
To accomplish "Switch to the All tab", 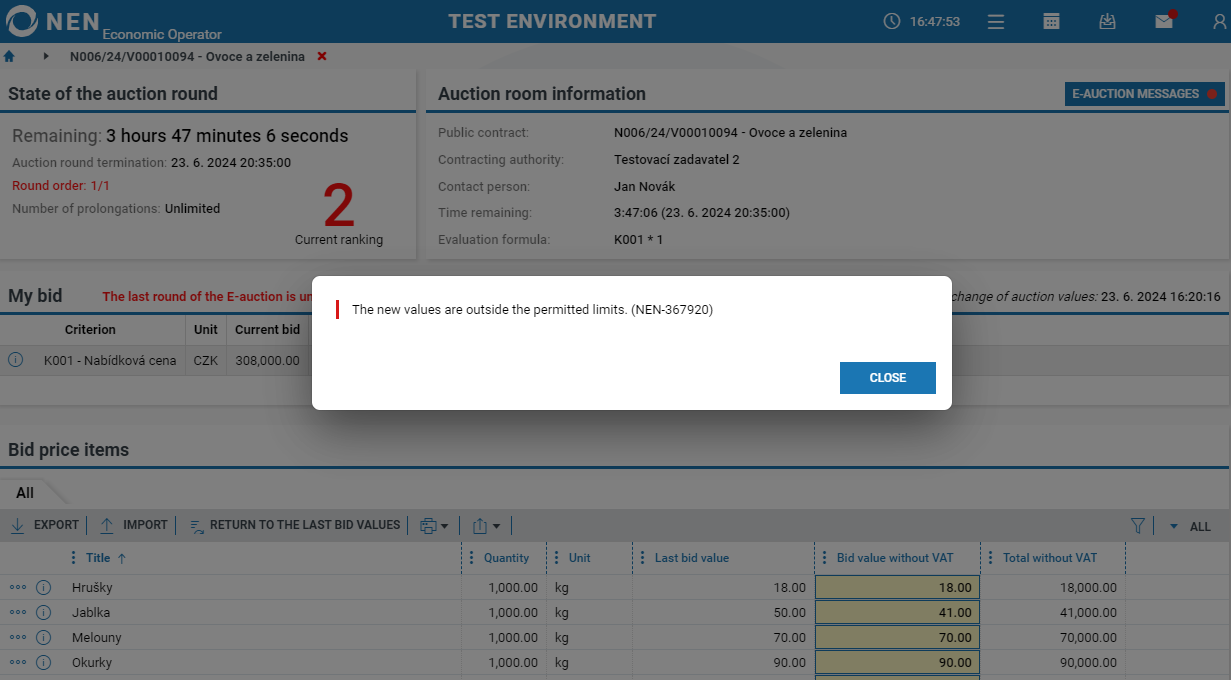I will (25, 493).
